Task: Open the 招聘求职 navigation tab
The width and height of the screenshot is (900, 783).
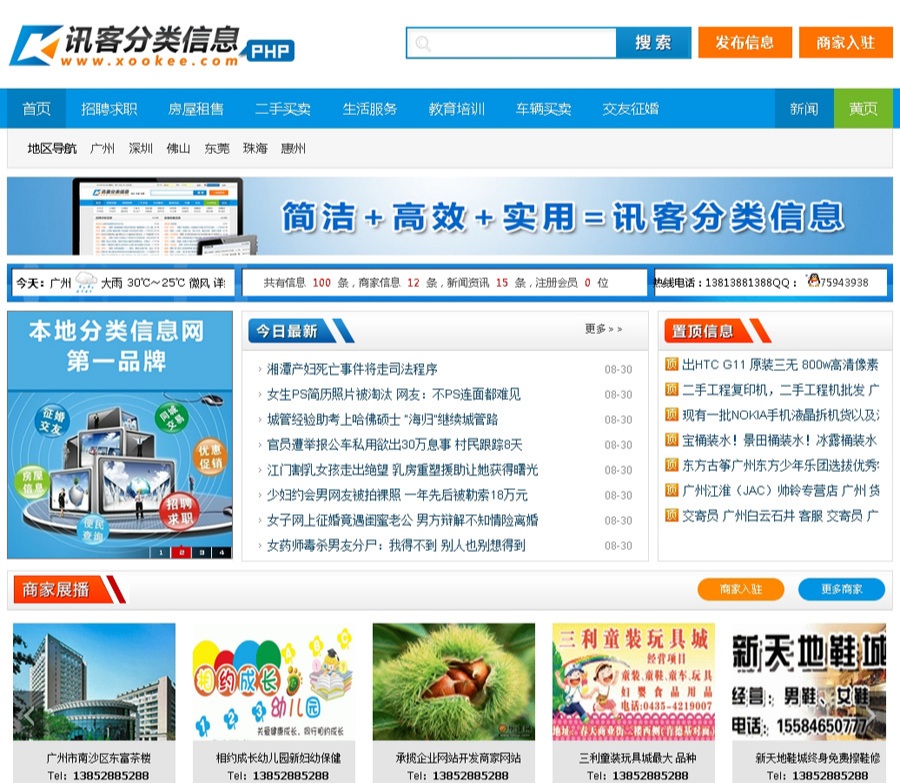Action: (x=109, y=109)
